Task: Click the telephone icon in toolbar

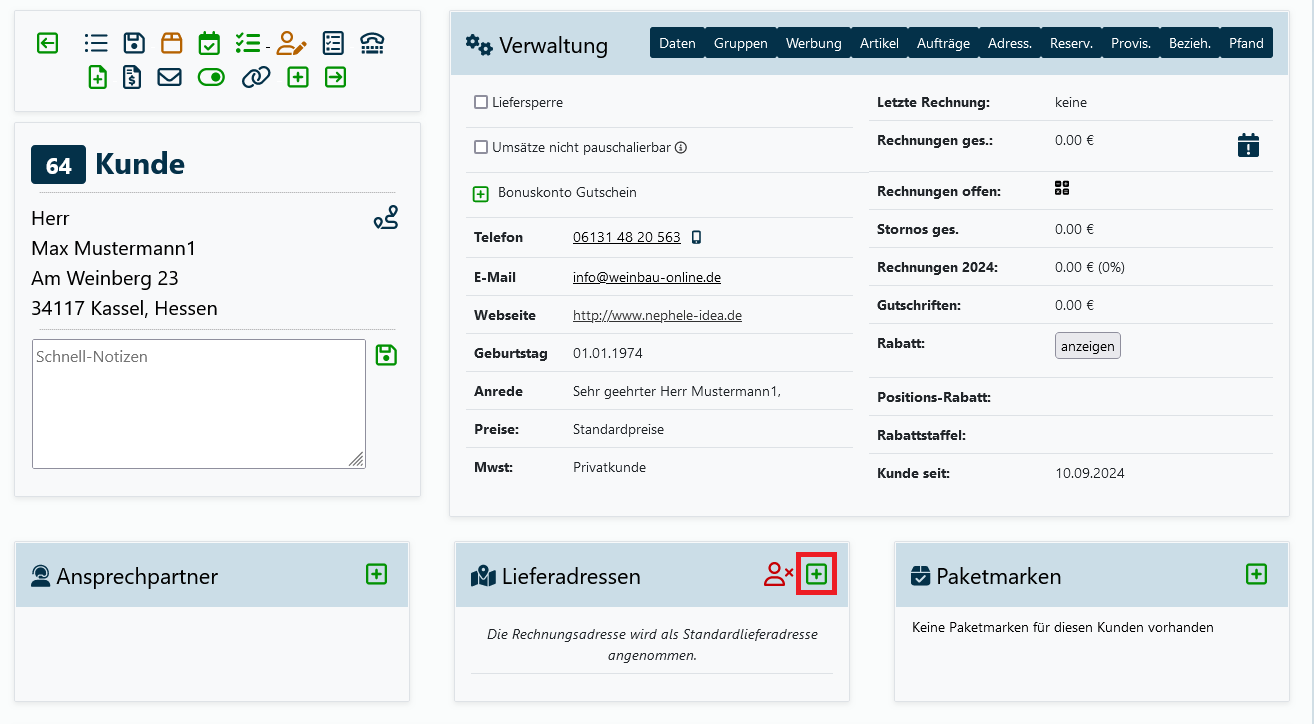Action: click(372, 43)
